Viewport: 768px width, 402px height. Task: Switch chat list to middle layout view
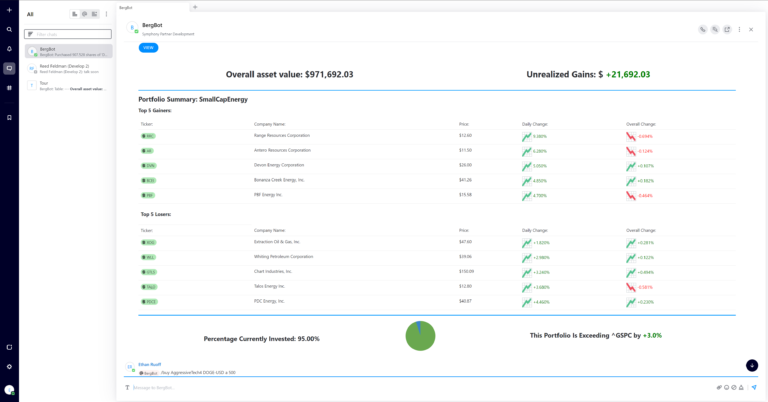click(84, 14)
